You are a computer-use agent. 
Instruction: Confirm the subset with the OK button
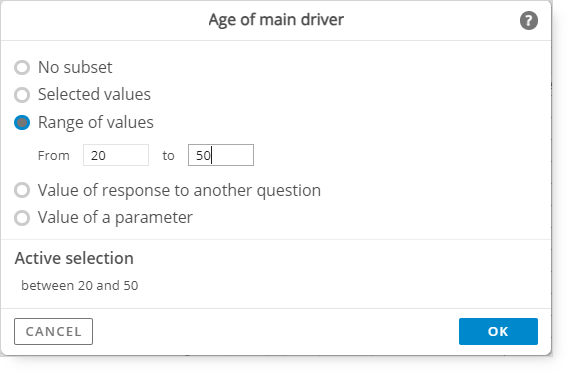(498, 331)
